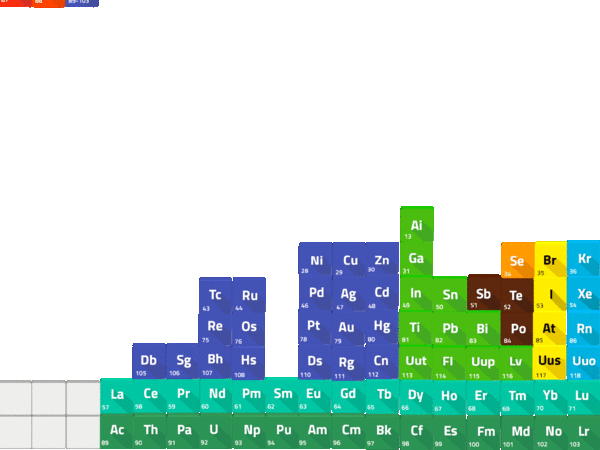Pick the Au gold tile
600x450 pixels.
pyautogui.click(x=349, y=327)
